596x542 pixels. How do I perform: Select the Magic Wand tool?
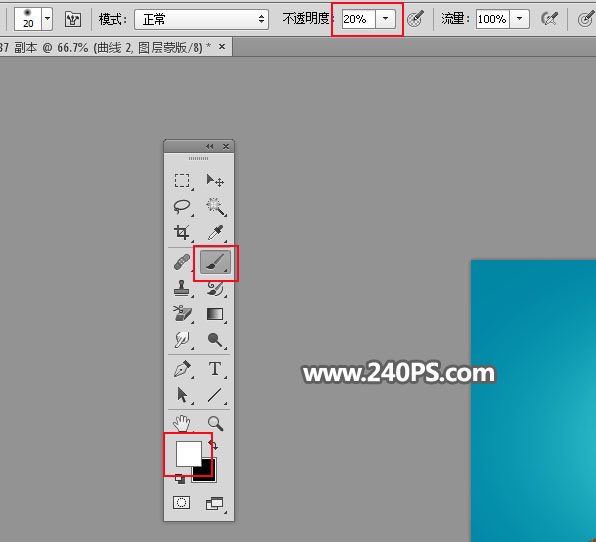click(x=215, y=207)
